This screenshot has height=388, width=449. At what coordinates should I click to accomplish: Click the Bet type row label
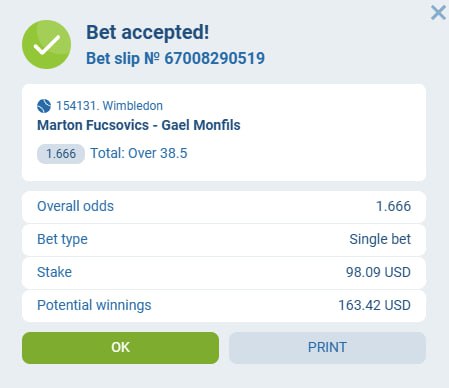[62, 240]
